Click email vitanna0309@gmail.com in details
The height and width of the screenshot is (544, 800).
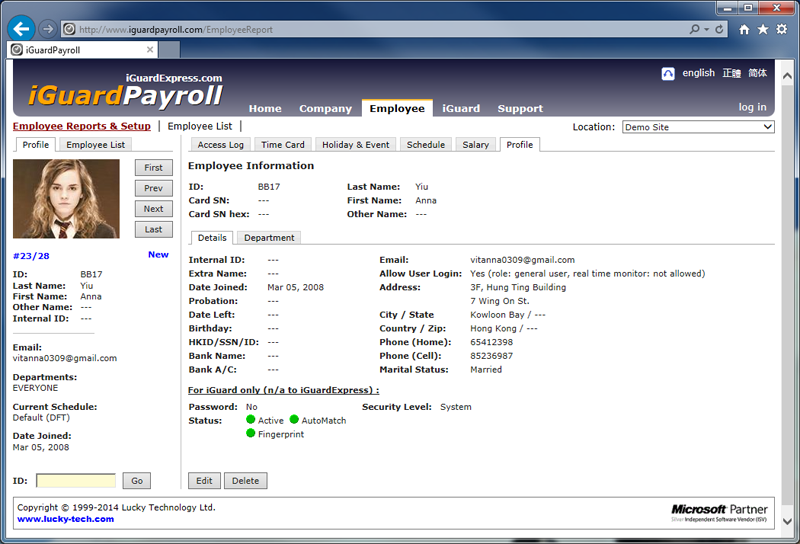click(x=522, y=260)
